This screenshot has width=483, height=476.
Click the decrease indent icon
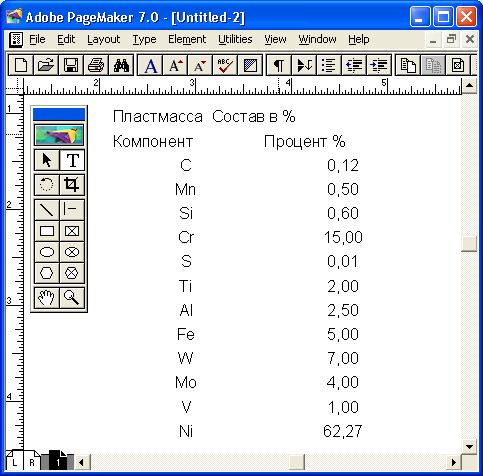(354, 65)
